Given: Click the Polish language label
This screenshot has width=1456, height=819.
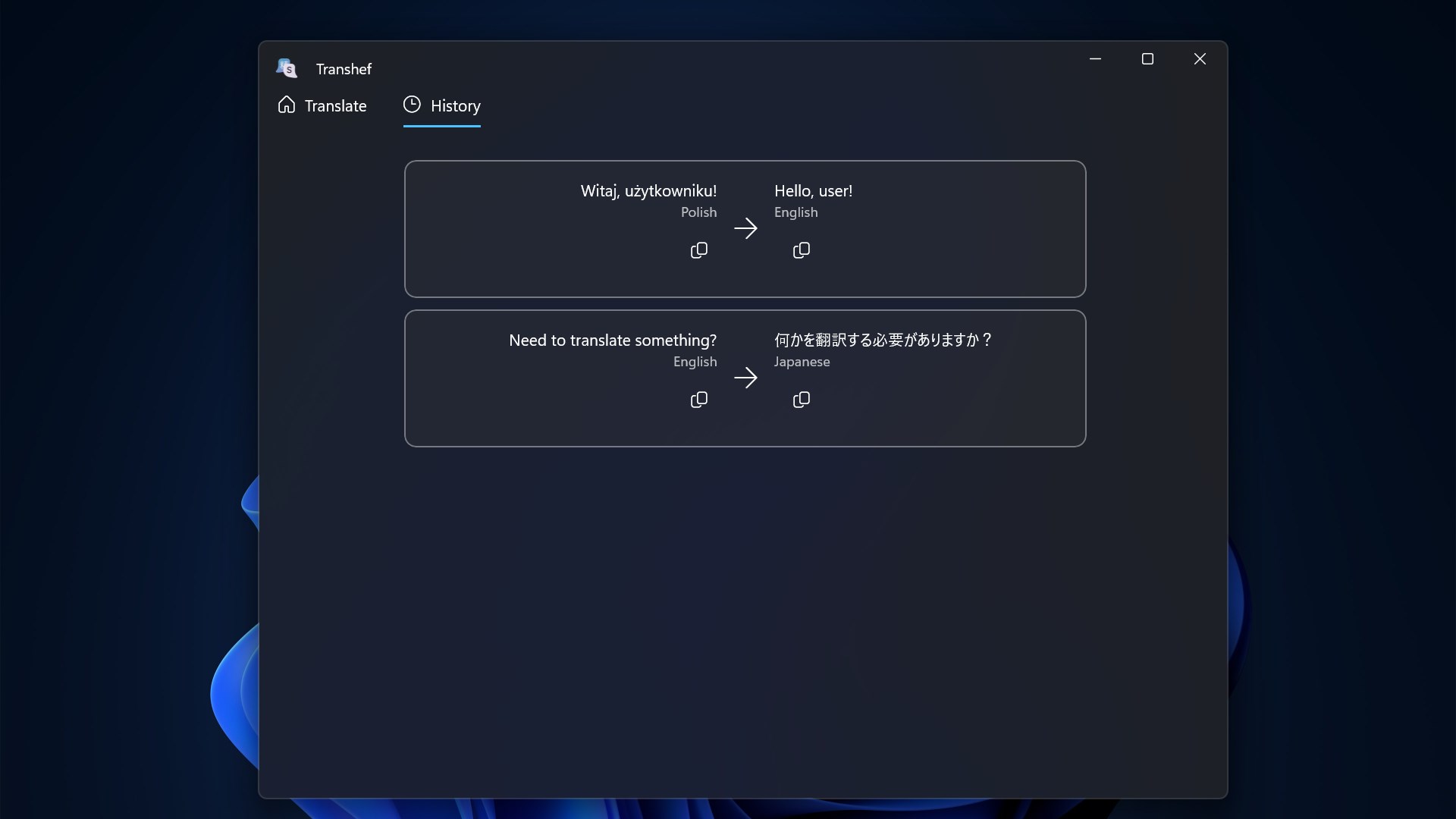Looking at the screenshot, I should click(x=698, y=212).
